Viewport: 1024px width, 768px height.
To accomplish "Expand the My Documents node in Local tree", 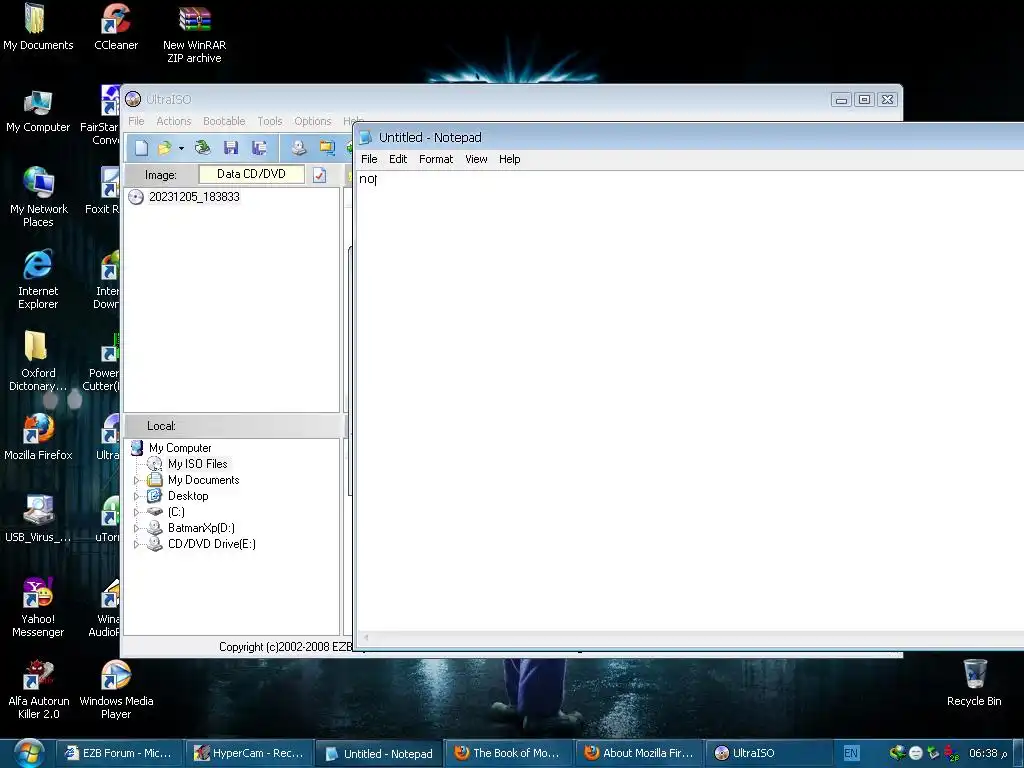I will [136, 480].
